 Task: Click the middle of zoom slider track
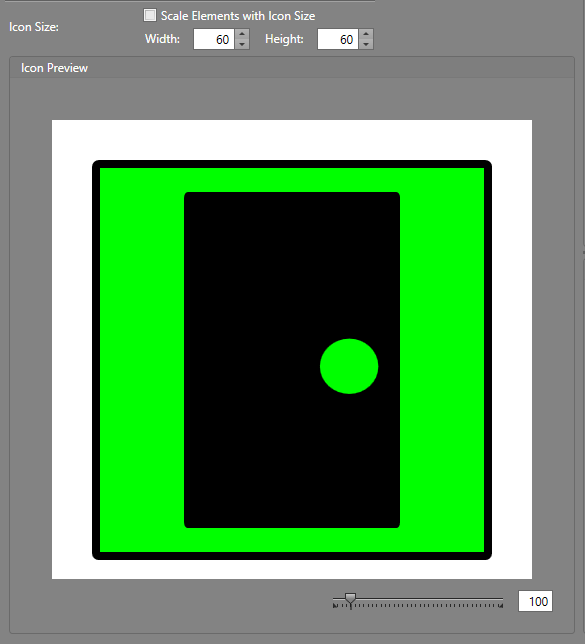point(418,599)
